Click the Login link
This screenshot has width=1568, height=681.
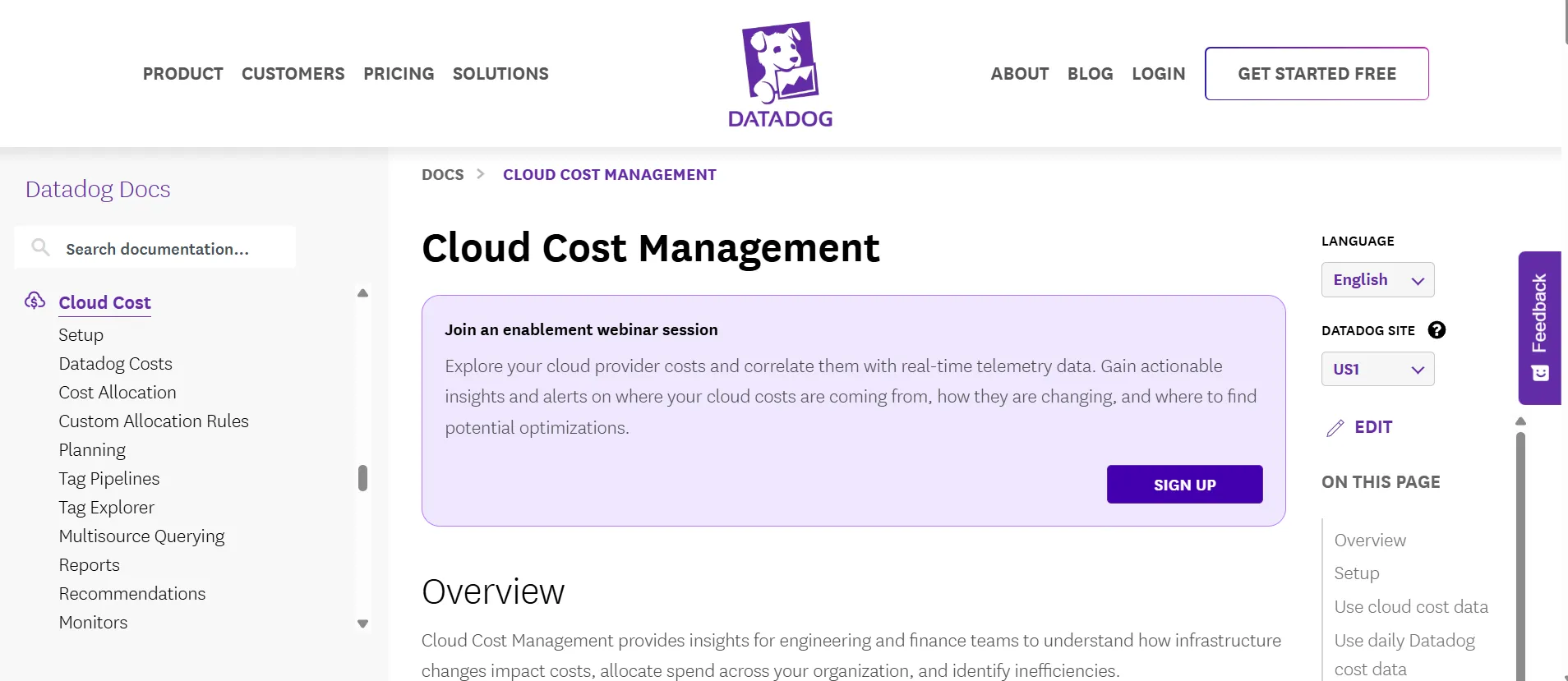pos(1159,74)
